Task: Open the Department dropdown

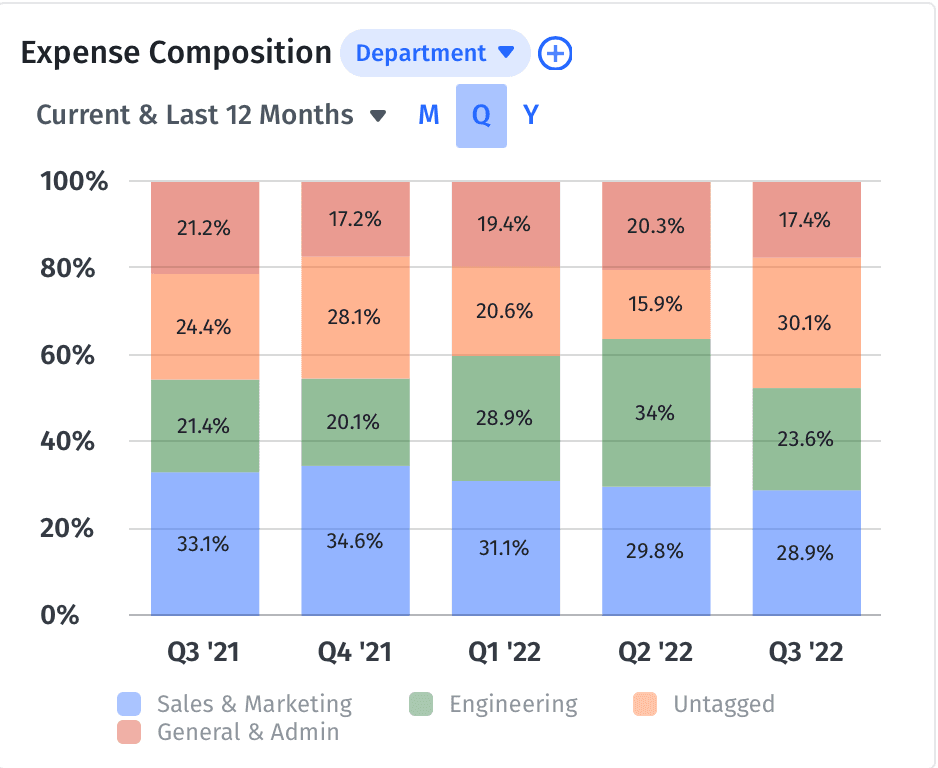Action: [435, 52]
